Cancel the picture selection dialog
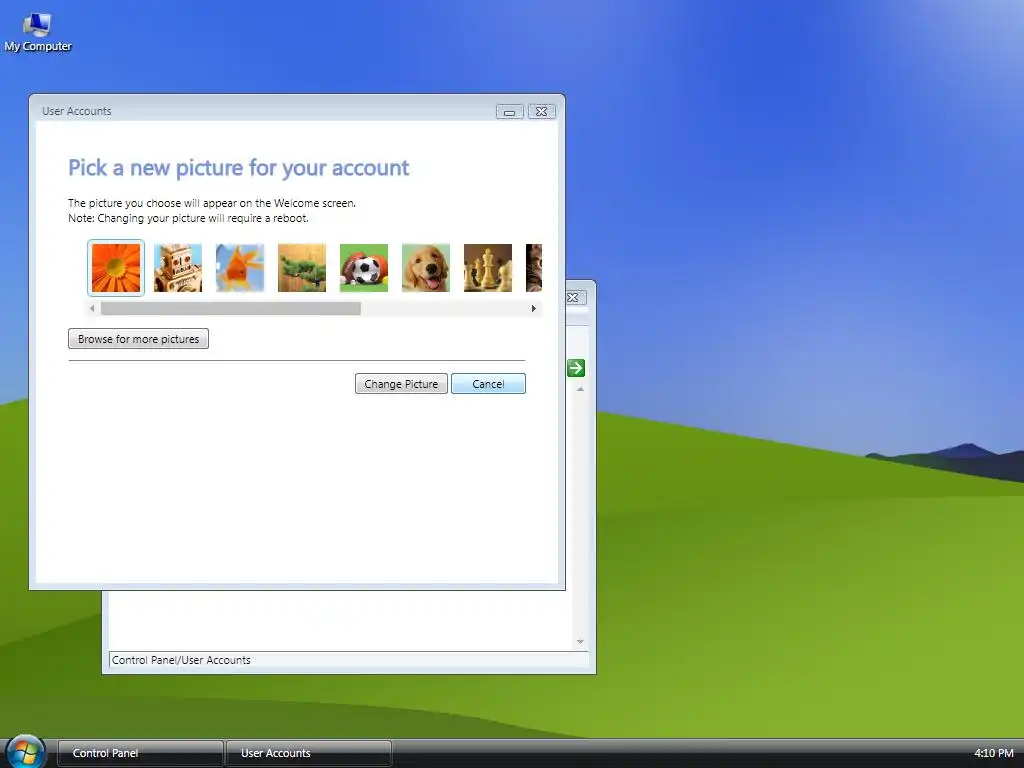 (x=488, y=384)
